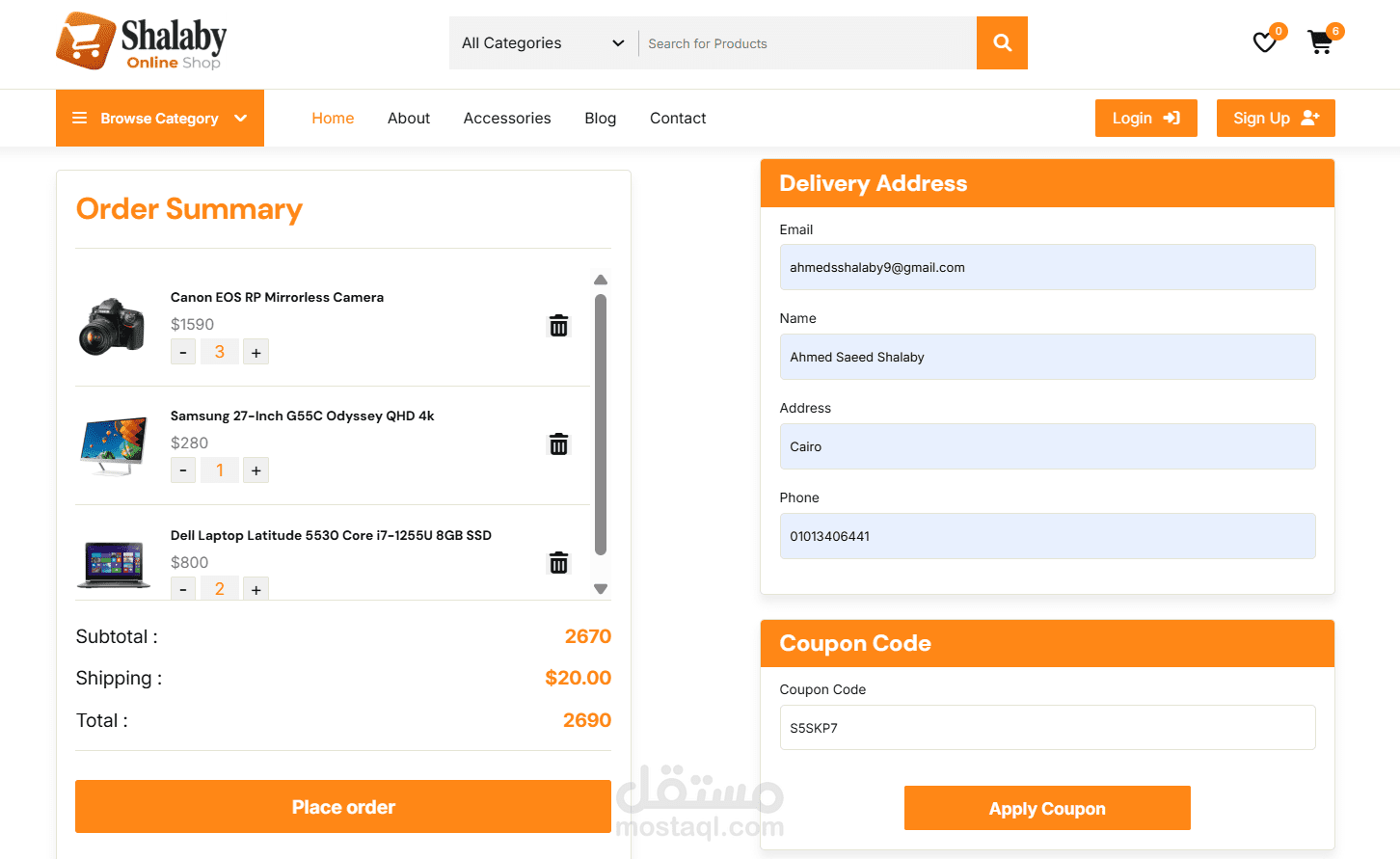
Task: Click the Name input field
Action: pos(1047,357)
